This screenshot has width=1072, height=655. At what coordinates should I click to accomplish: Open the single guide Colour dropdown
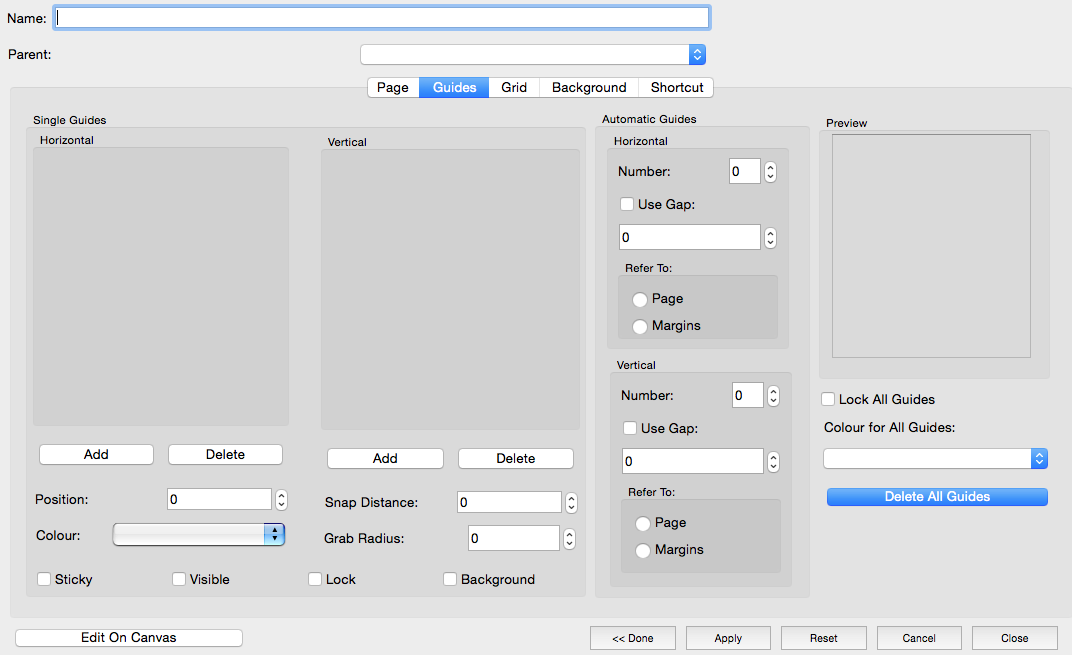click(199, 535)
